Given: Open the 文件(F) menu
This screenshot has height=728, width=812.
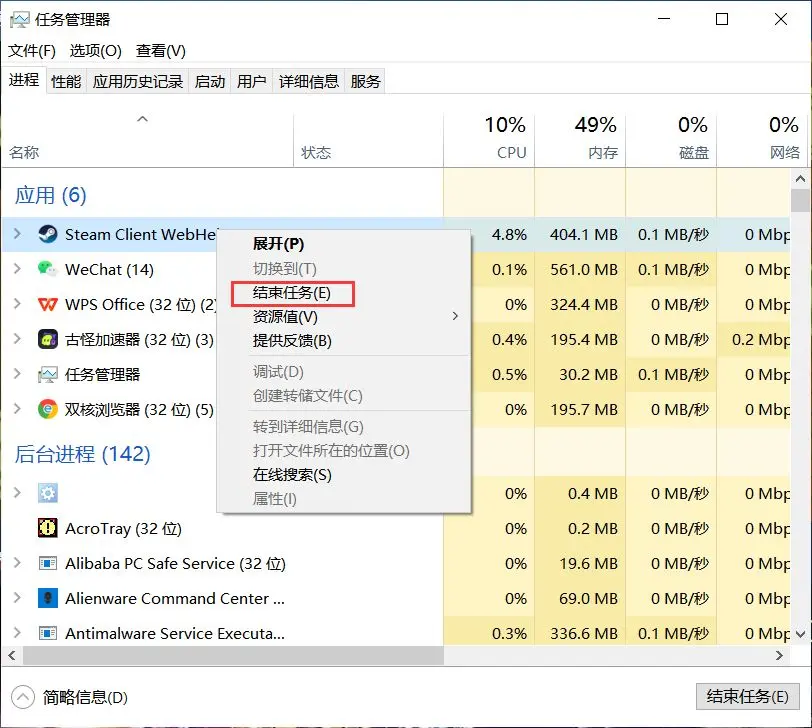Looking at the screenshot, I should pos(32,51).
